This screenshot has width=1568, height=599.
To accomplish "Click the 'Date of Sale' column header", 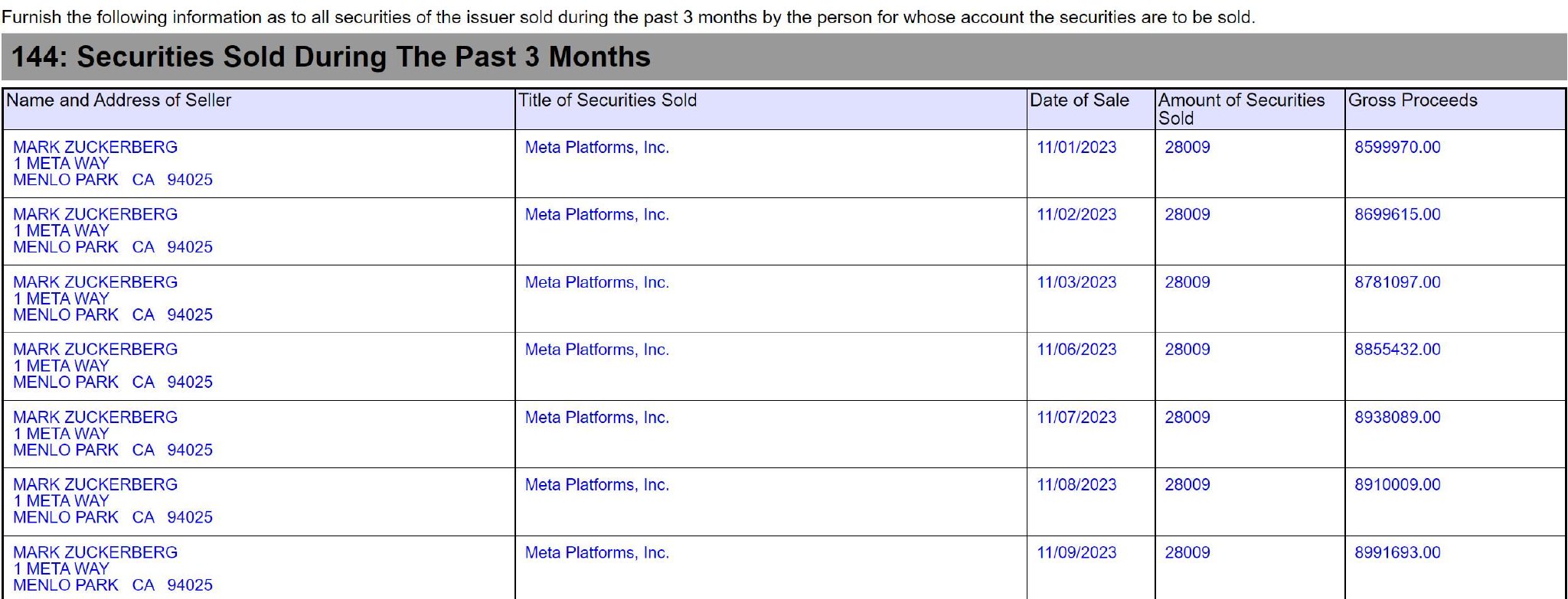I will coord(1080,100).
